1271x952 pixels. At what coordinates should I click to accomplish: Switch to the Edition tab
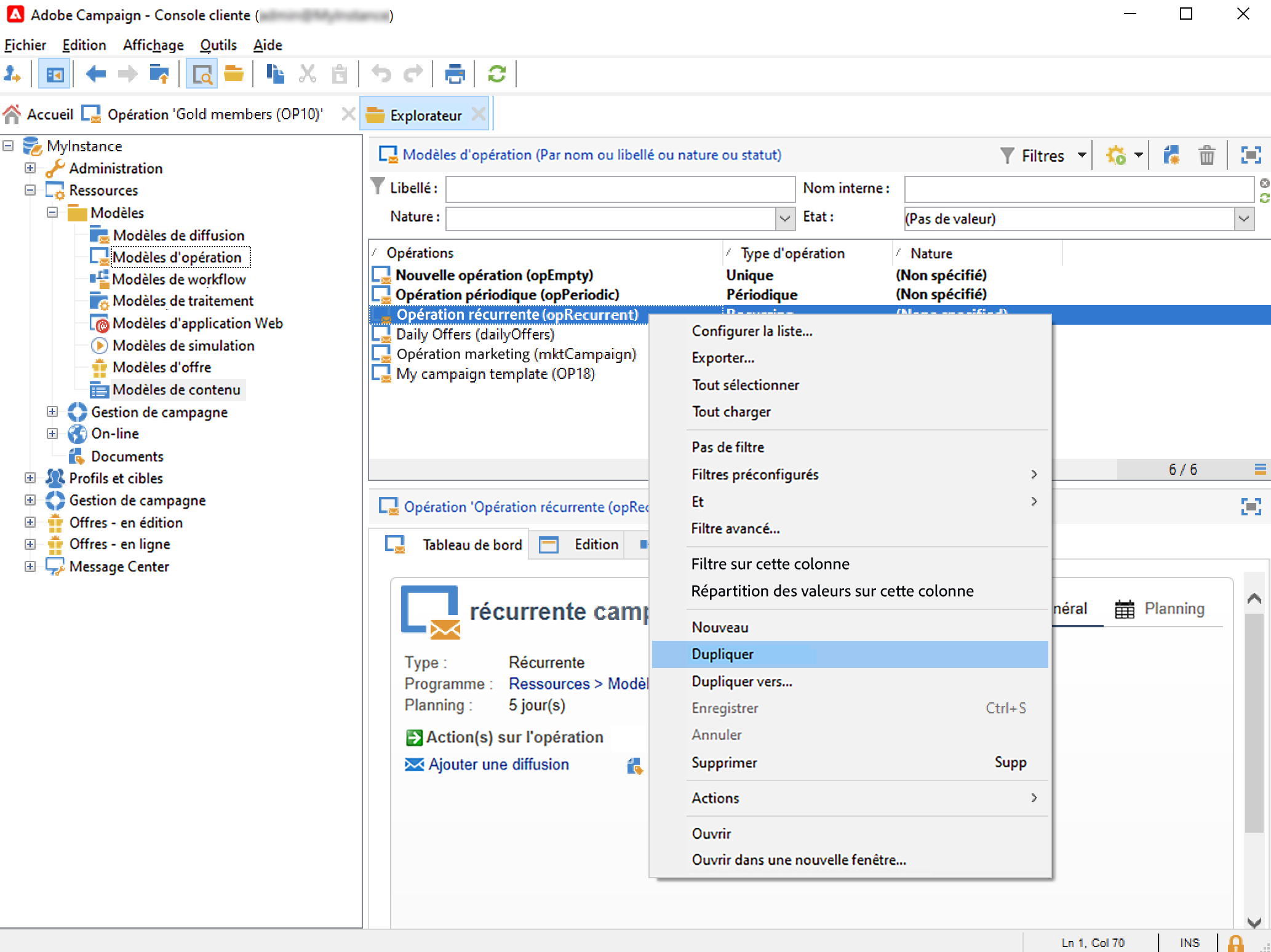point(596,544)
